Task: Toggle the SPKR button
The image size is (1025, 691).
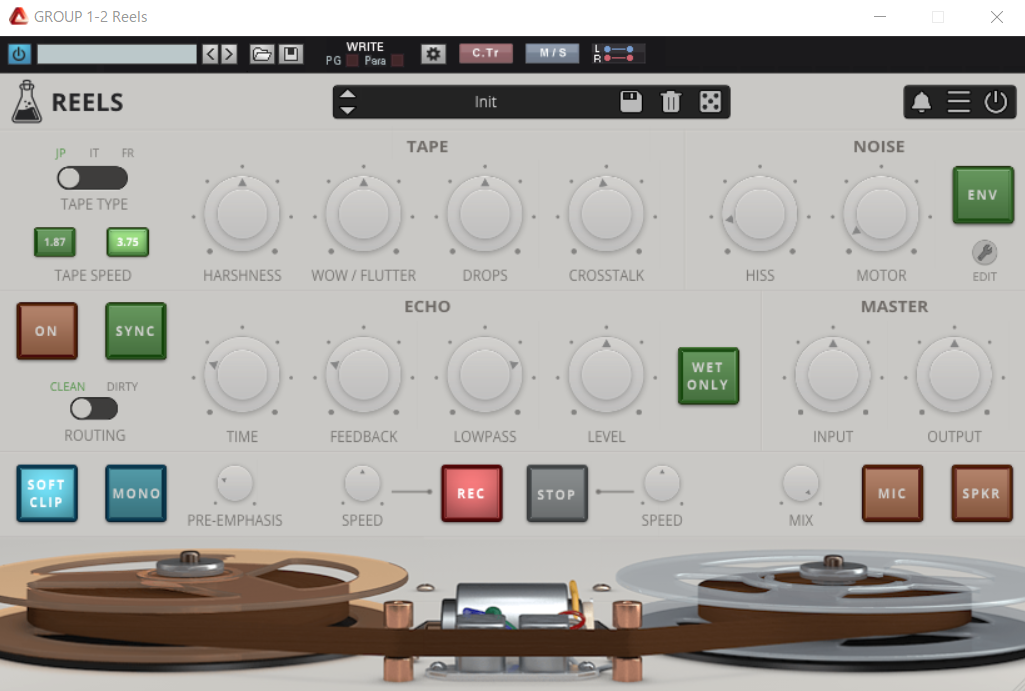Action: pyautogui.click(x=982, y=494)
